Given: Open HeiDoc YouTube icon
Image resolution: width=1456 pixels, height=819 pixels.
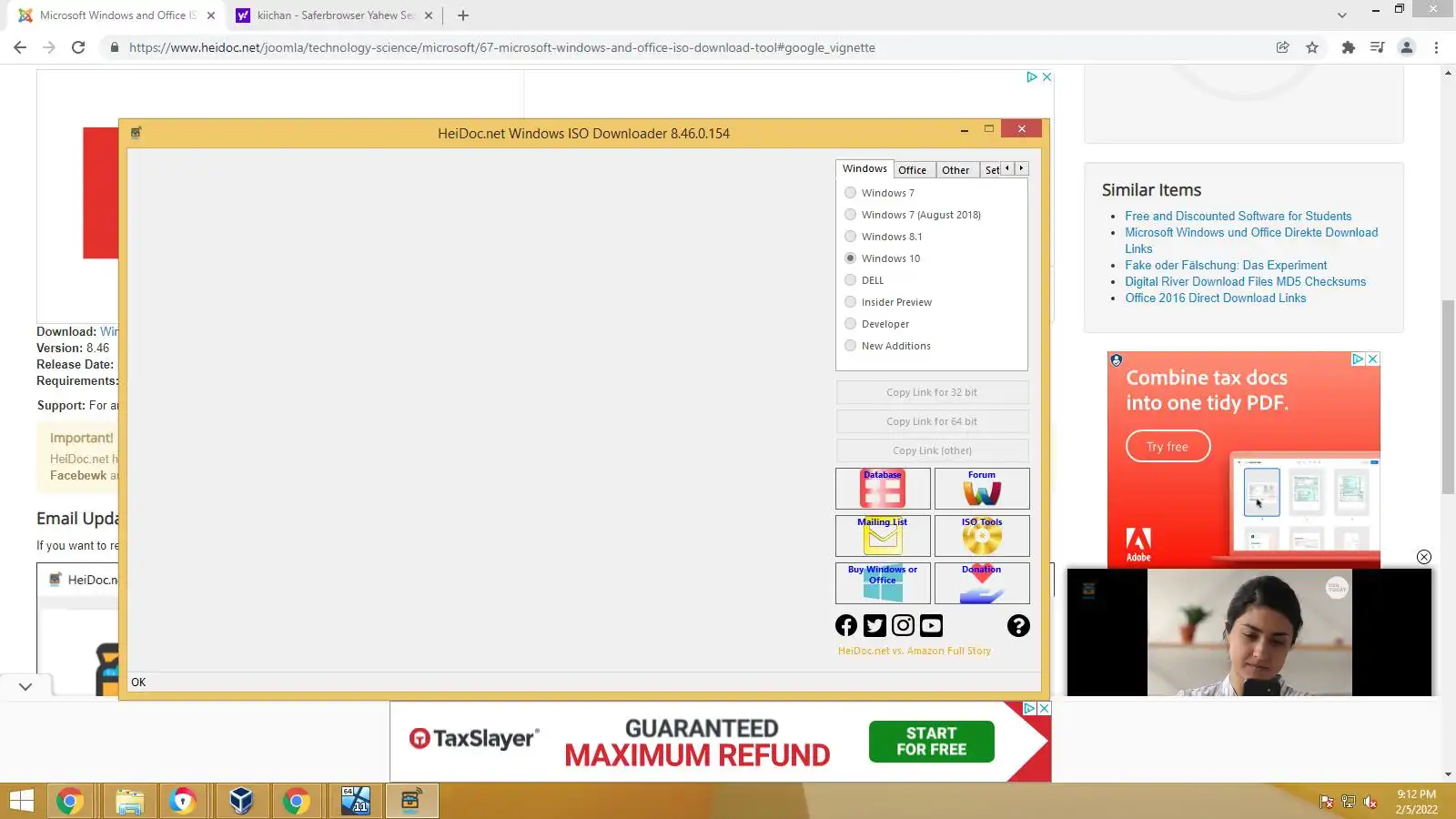Looking at the screenshot, I should pyautogui.click(x=931, y=625).
